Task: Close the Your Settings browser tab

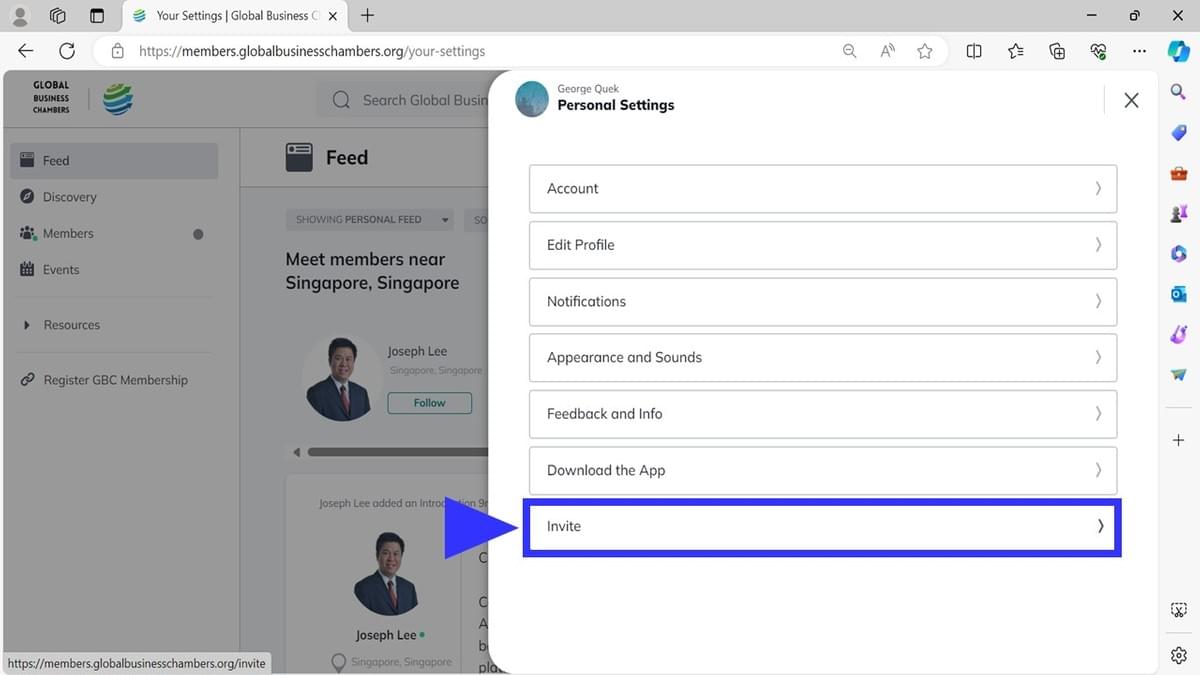Action: [333, 16]
